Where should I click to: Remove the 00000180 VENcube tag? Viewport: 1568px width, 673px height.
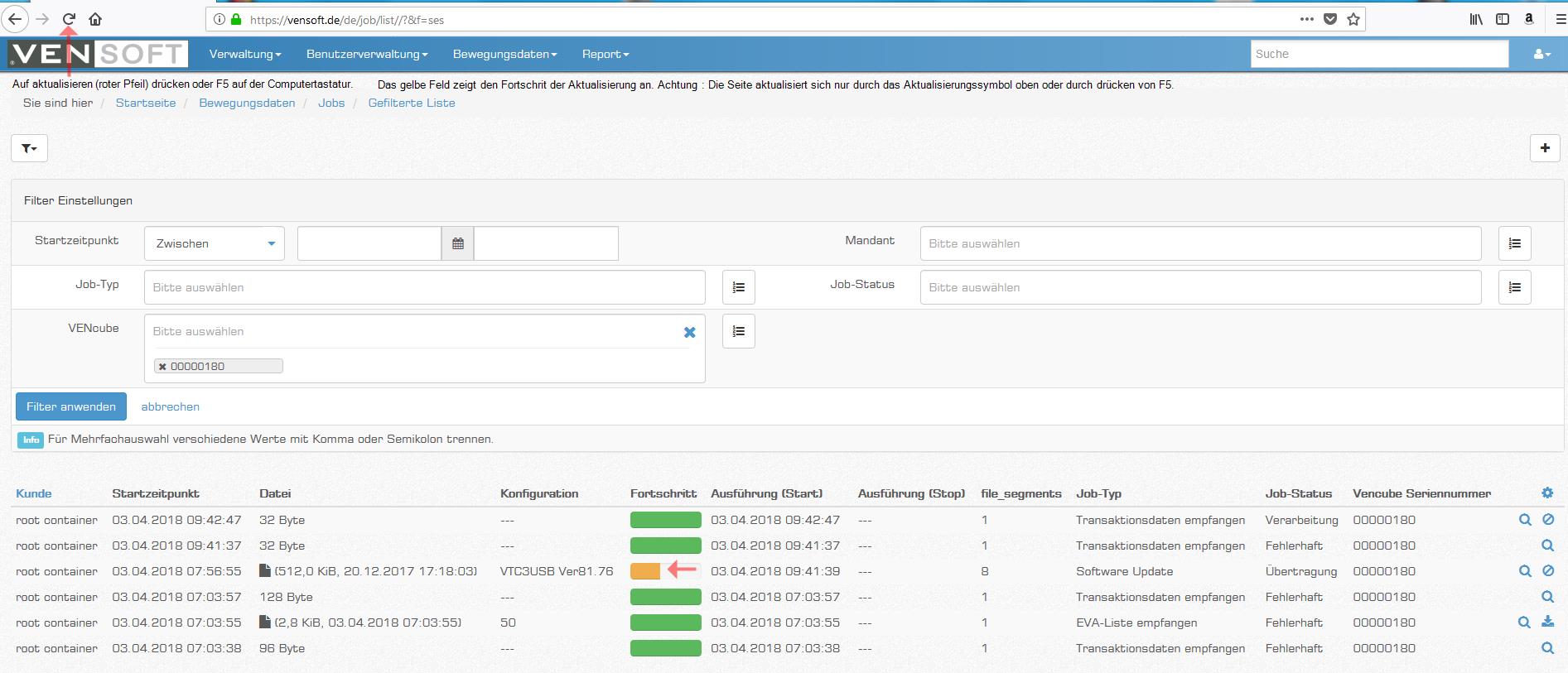coord(162,367)
